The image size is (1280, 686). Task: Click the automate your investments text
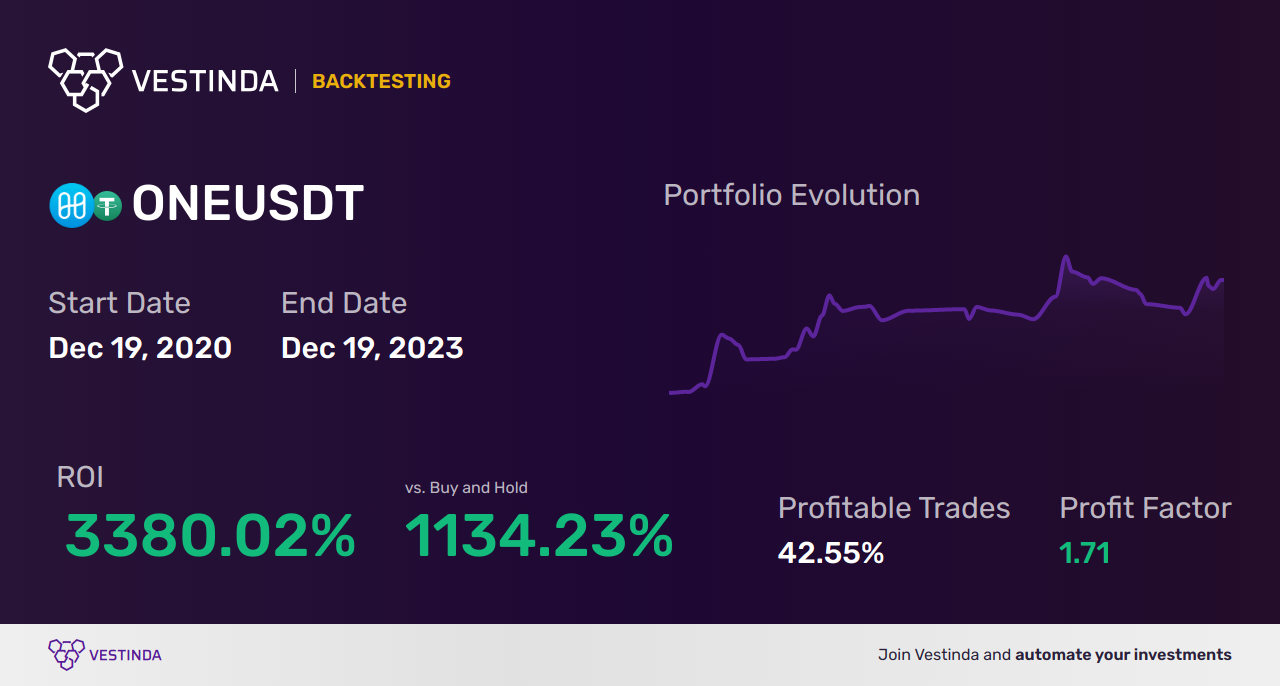click(x=1123, y=655)
